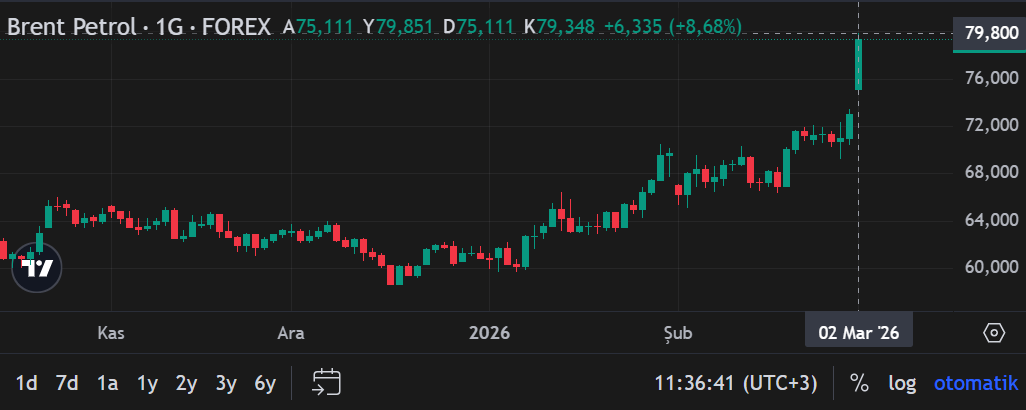Viewport: 1026px width, 410px height.
Task: Toggle automatic scaling with otomatik
Action: coord(976,382)
